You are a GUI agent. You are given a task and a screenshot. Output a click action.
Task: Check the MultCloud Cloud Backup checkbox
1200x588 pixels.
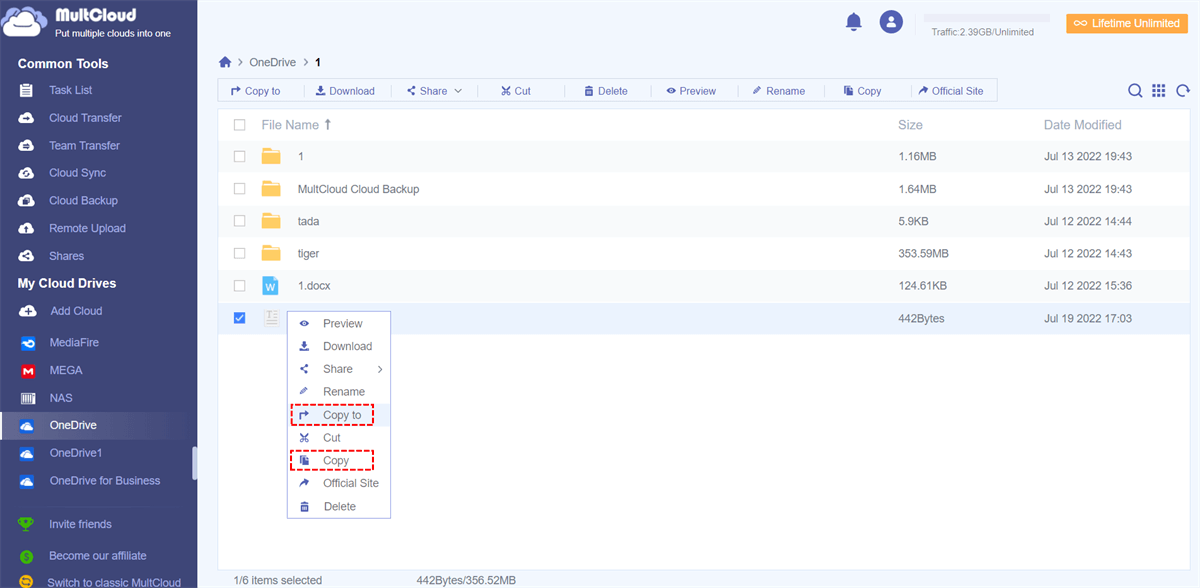pos(239,188)
